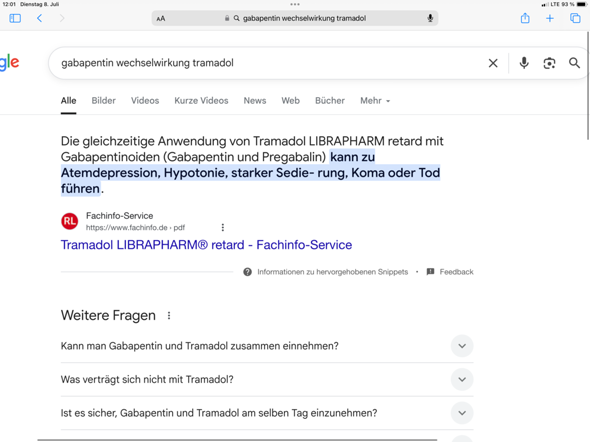Click the Feedback link below the snippet
This screenshot has height=442, width=590.
[x=450, y=272]
